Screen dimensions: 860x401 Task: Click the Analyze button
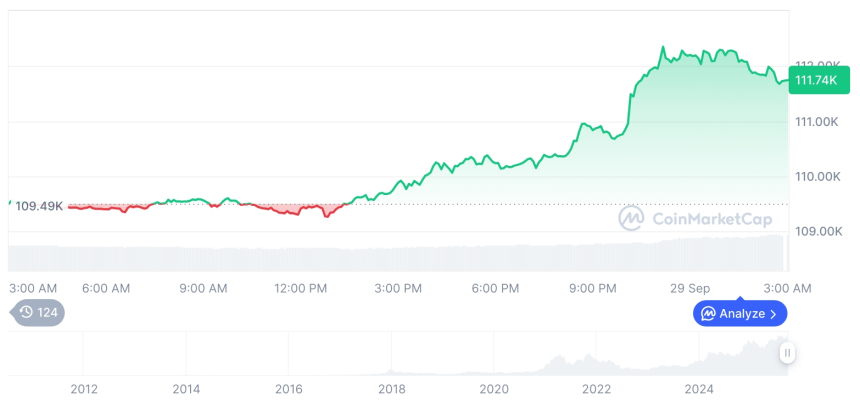740,314
